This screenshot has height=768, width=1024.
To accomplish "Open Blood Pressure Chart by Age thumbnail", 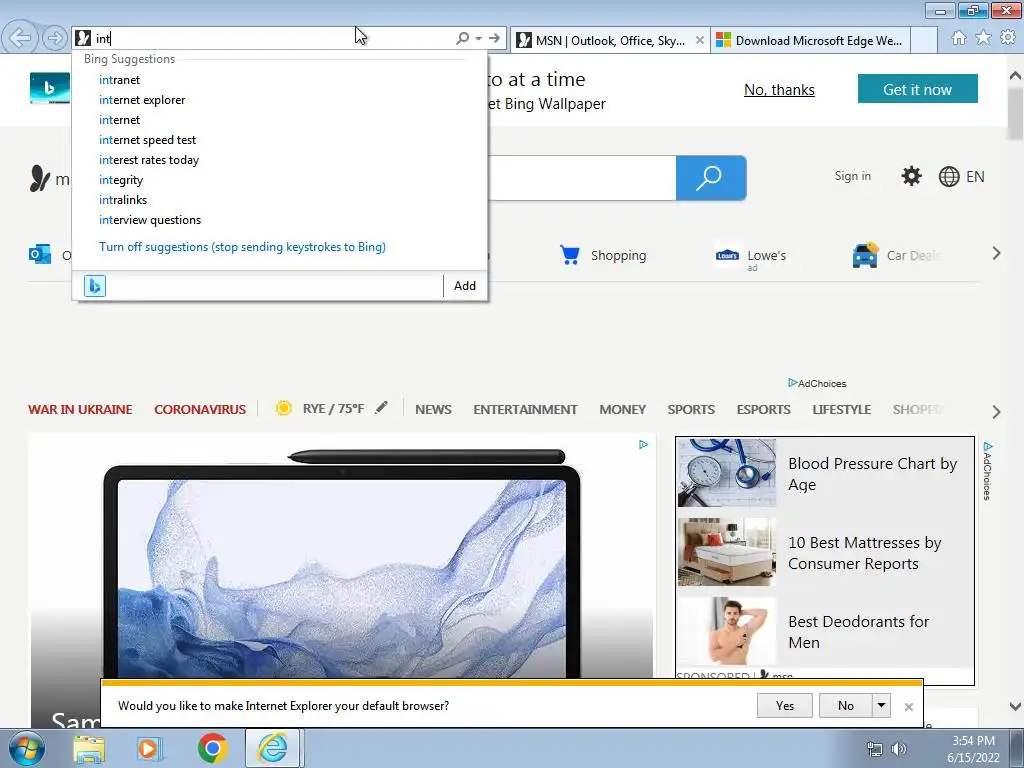I will pyautogui.click(x=727, y=473).
